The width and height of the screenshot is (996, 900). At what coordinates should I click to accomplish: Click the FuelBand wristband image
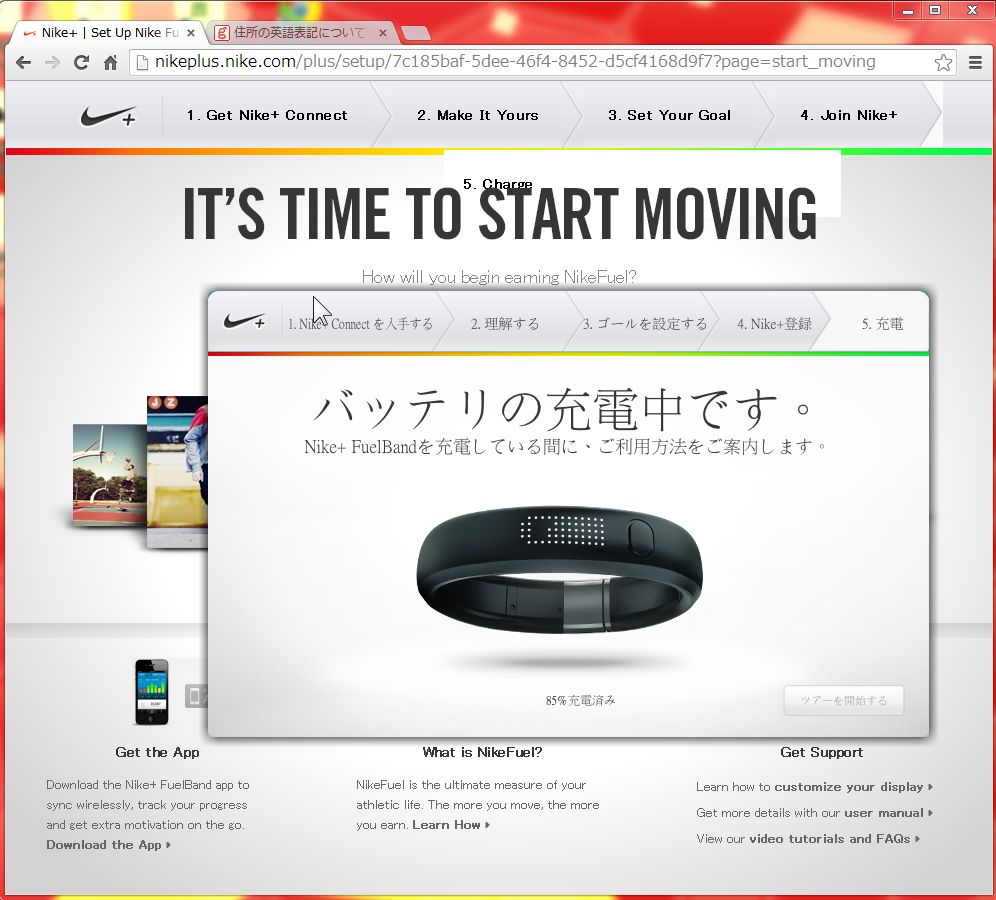click(x=560, y=569)
